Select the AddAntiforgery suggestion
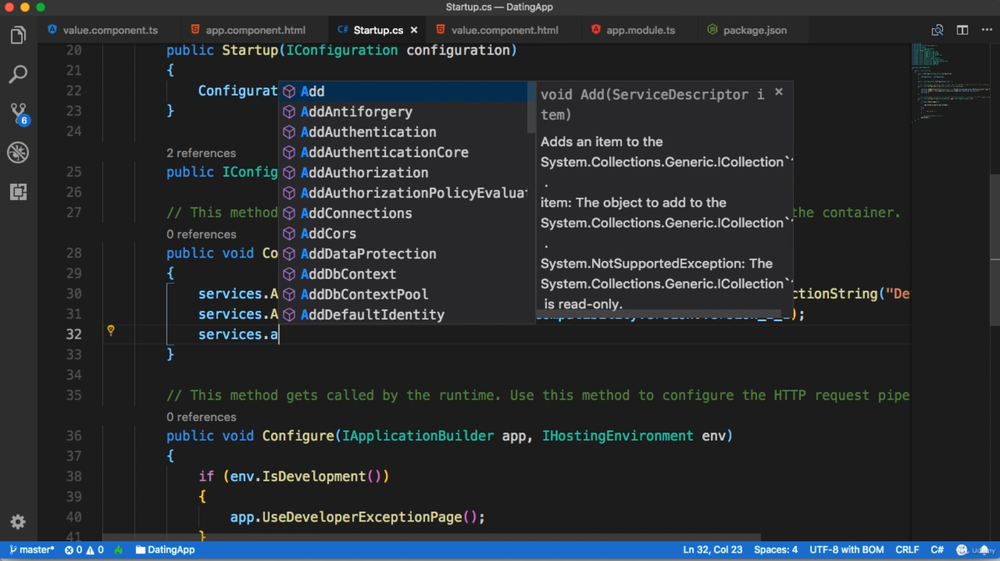1000x561 pixels. 404,112
